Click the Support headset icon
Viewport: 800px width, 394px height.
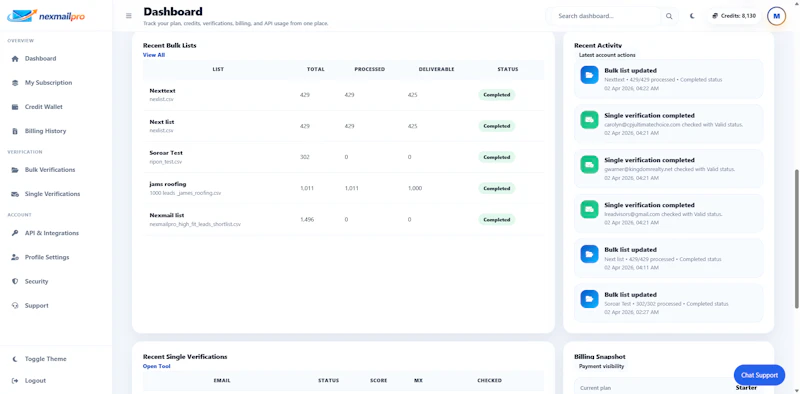15,306
